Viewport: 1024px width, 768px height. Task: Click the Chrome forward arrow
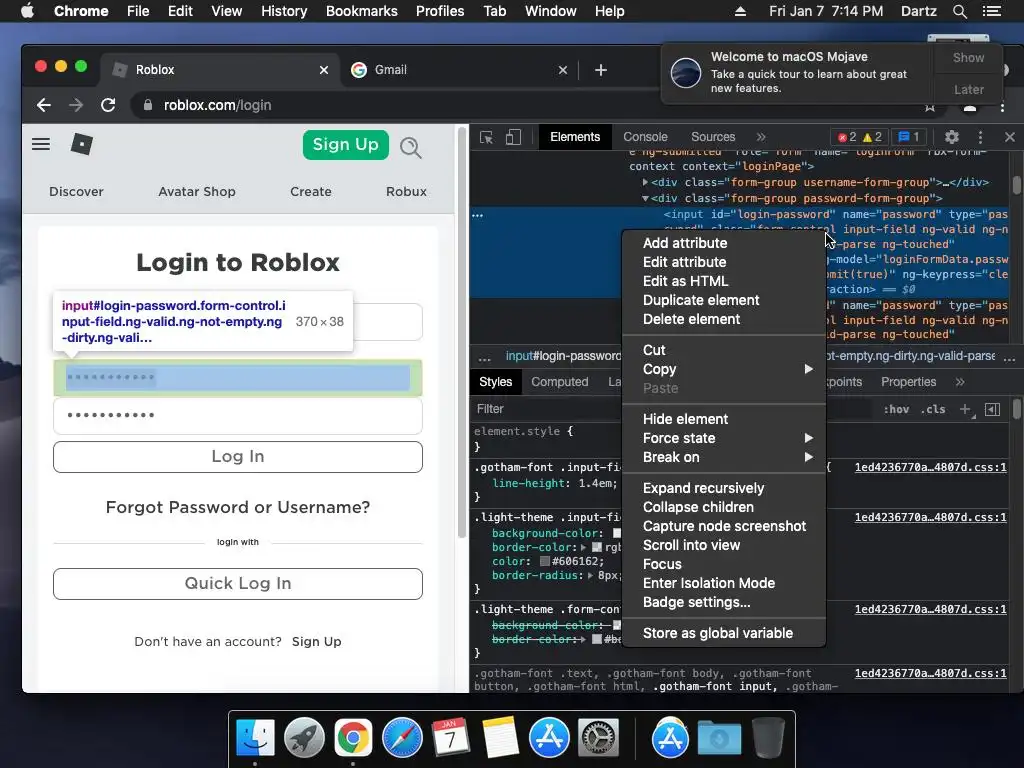click(x=76, y=105)
